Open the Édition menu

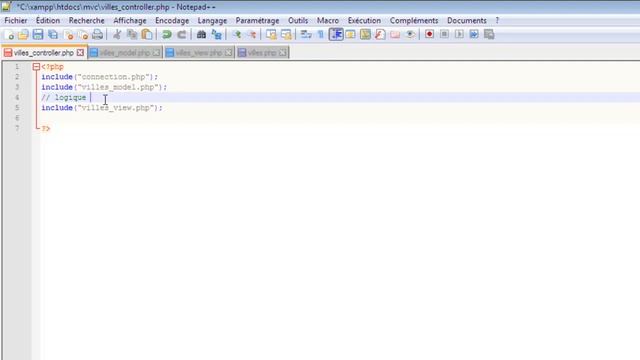pos(48,20)
